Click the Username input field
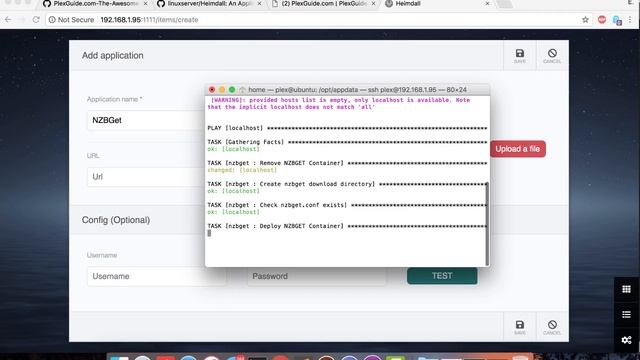The image size is (640, 360). tap(156, 276)
